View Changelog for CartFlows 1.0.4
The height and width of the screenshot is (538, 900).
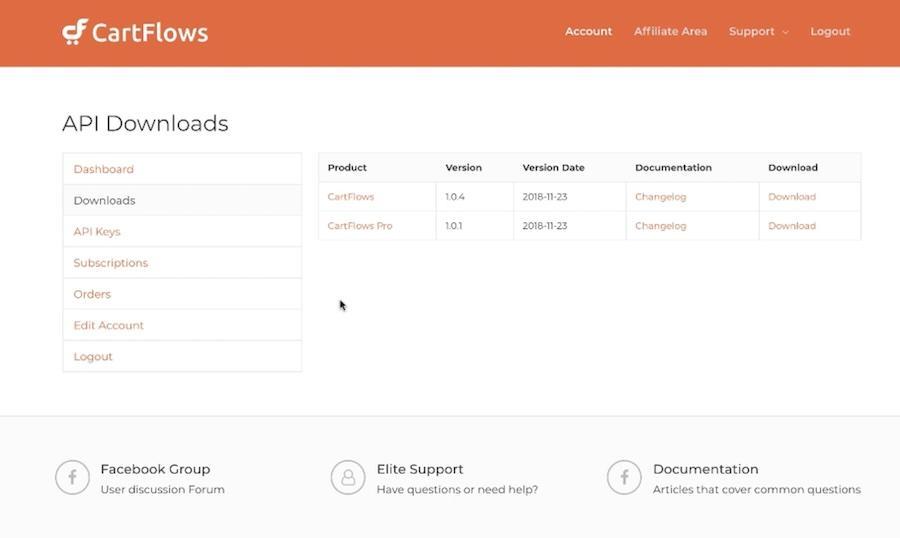[661, 197]
